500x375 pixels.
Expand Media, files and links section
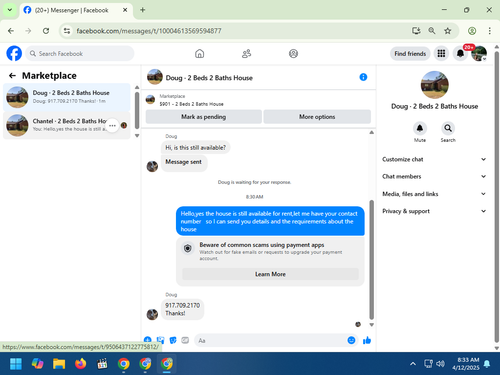pos(434,194)
